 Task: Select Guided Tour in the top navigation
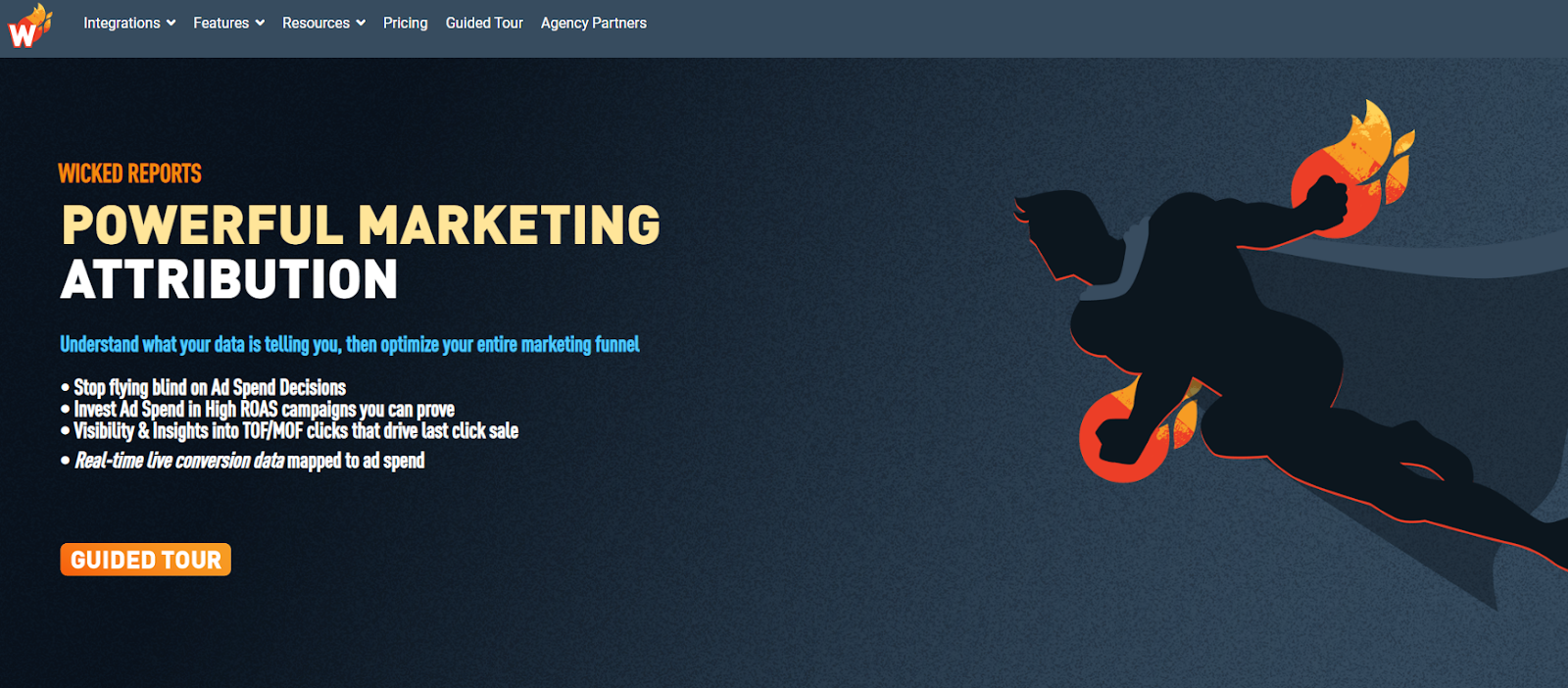coord(484,23)
